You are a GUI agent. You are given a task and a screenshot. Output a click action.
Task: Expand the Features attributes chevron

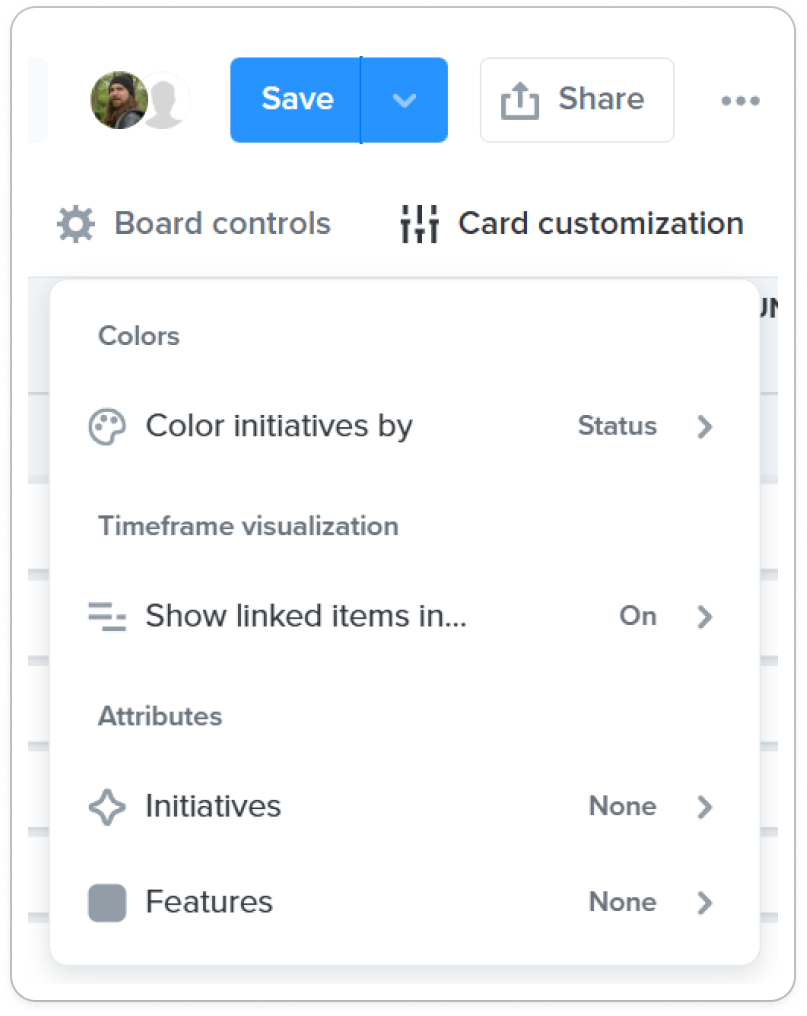click(705, 902)
